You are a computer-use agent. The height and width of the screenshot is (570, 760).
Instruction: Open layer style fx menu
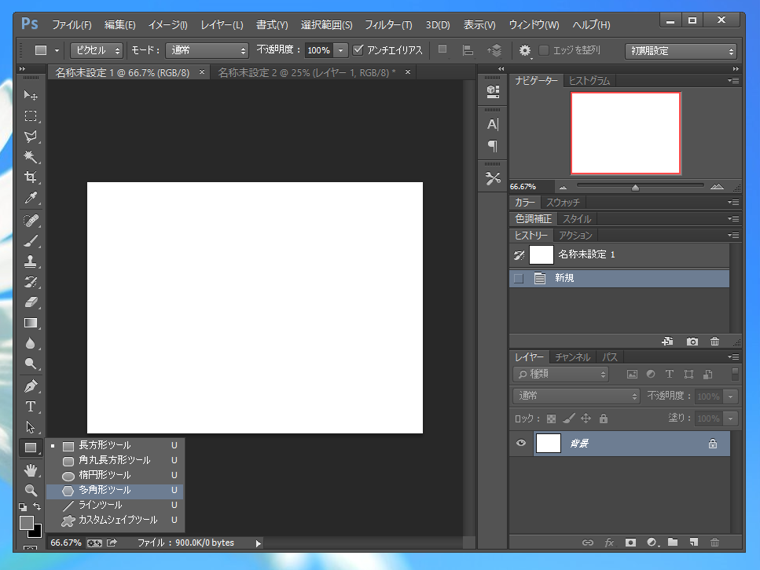[x=609, y=542]
